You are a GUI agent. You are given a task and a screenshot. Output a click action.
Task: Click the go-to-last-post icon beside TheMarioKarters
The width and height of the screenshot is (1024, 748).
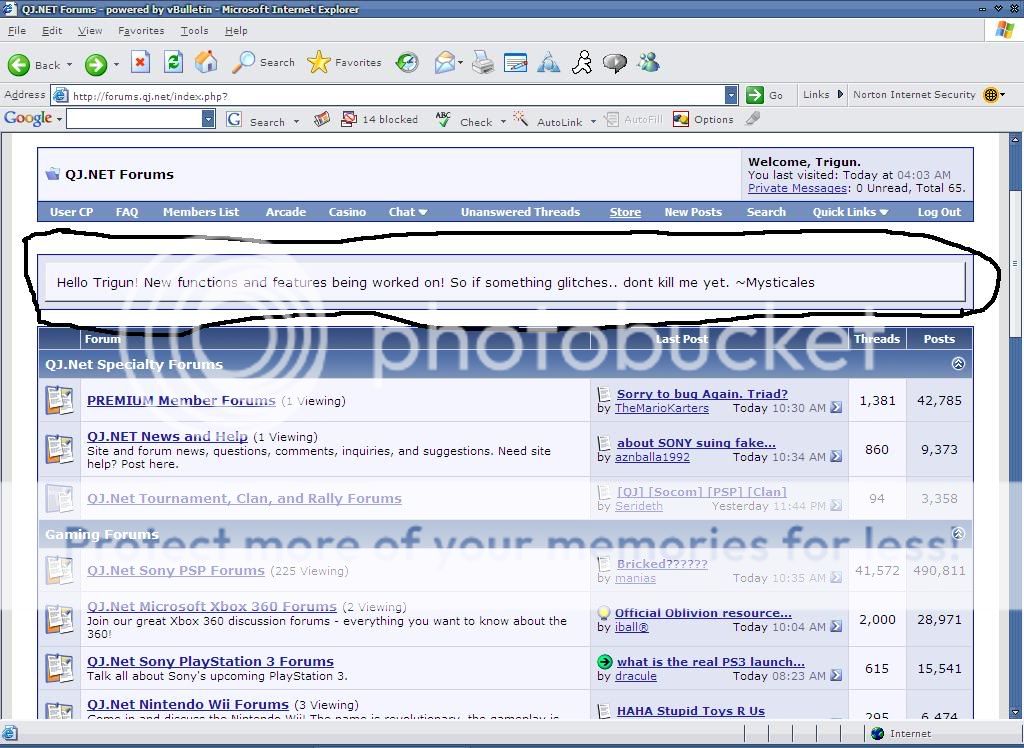click(836, 408)
